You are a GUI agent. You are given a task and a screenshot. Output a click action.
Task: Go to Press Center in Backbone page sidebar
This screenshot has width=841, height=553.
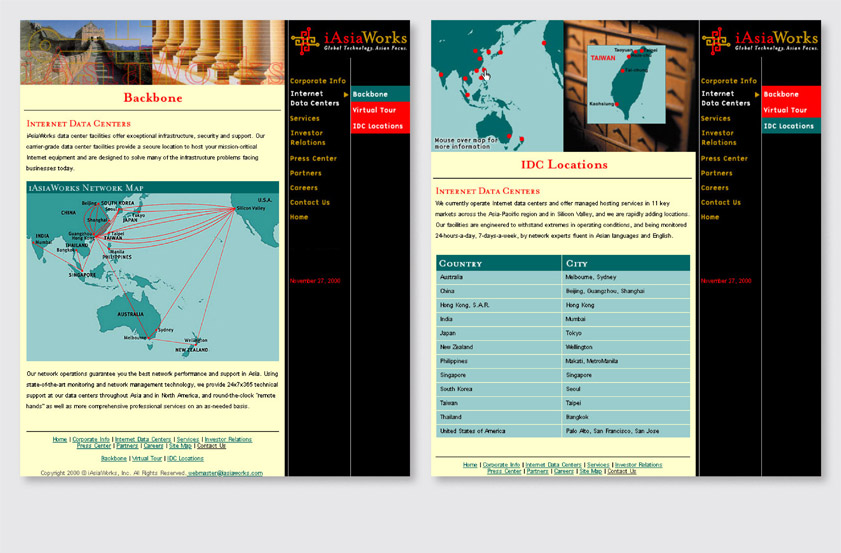(313, 158)
